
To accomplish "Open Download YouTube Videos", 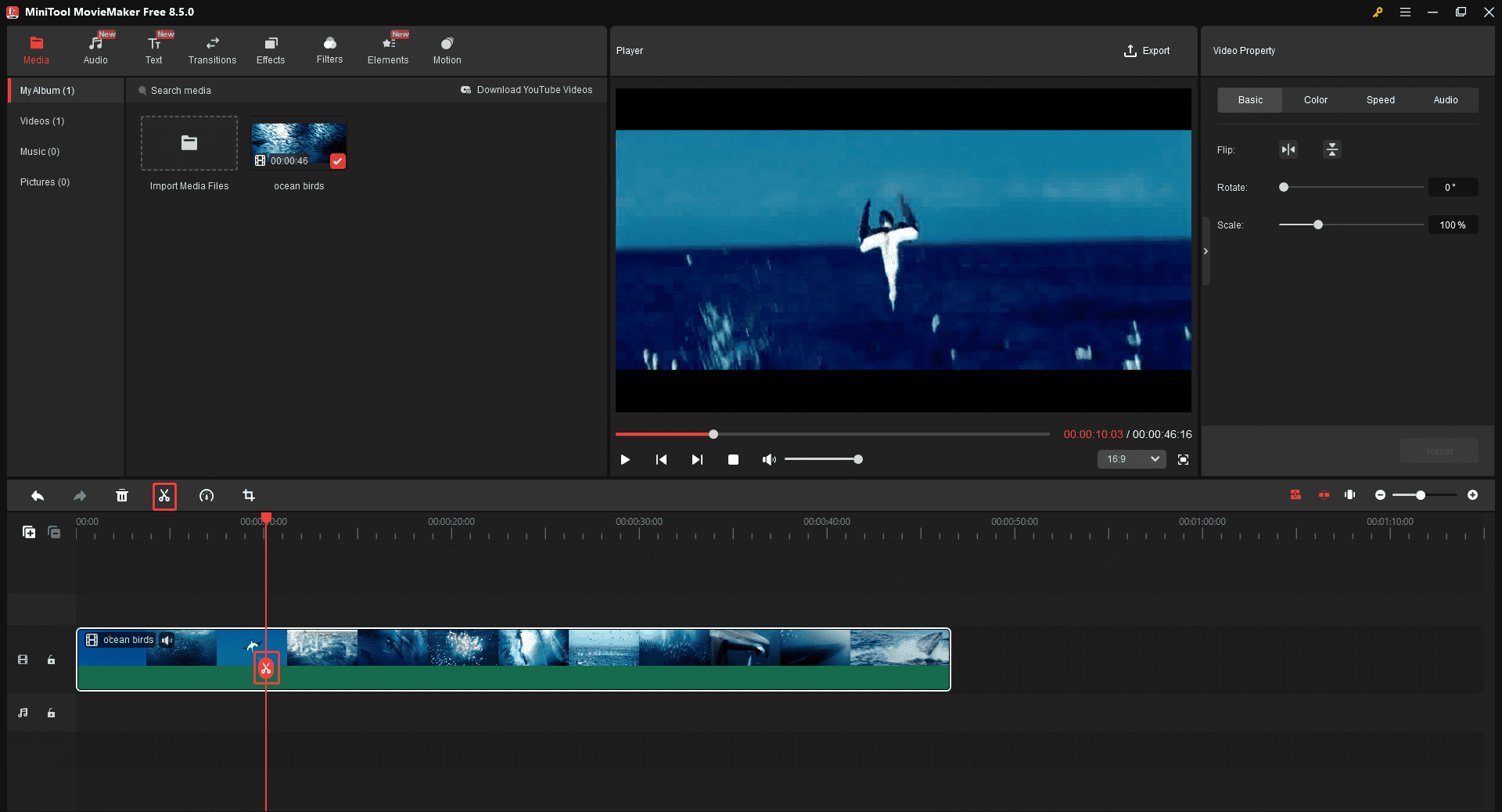I will (526, 90).
